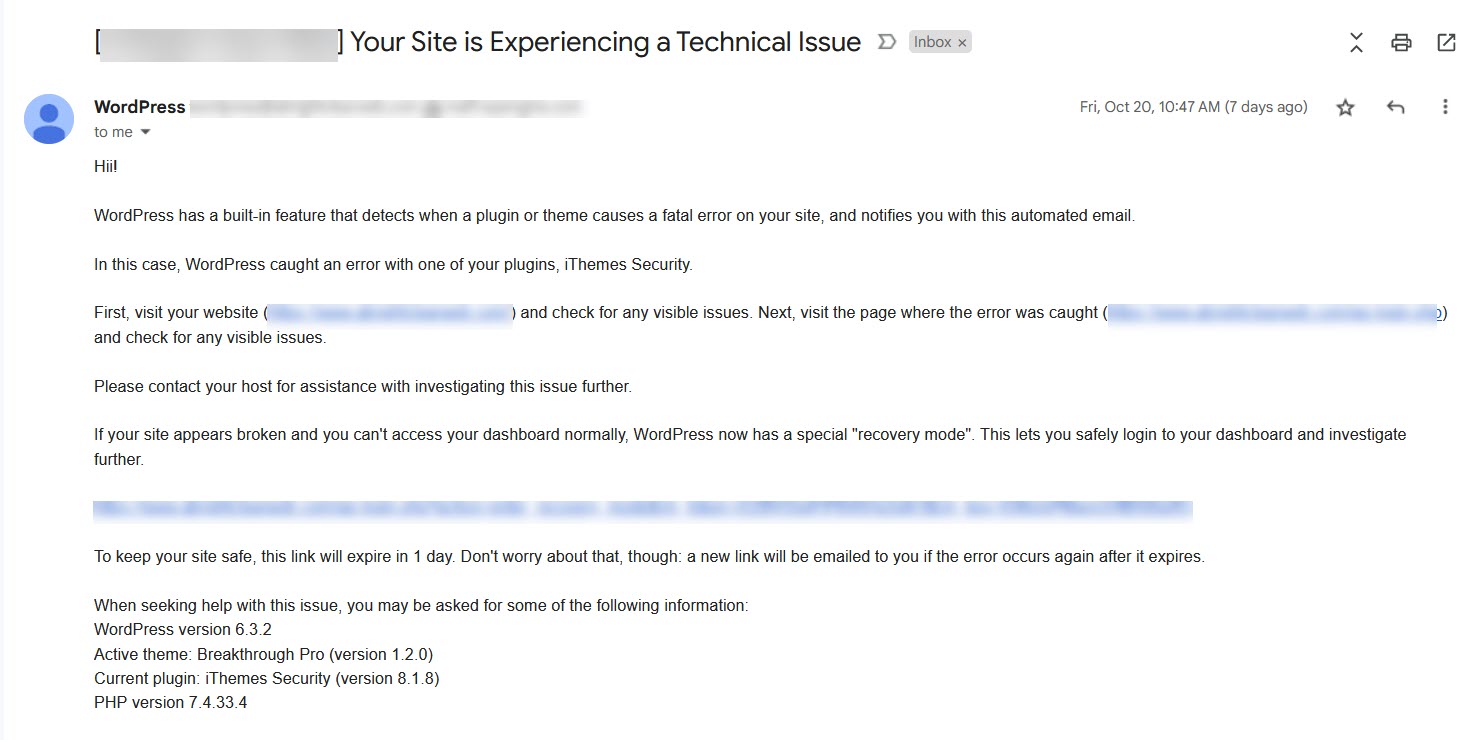Click the Inbox label chip
The image size is (1470, 740).
point(932,42)
